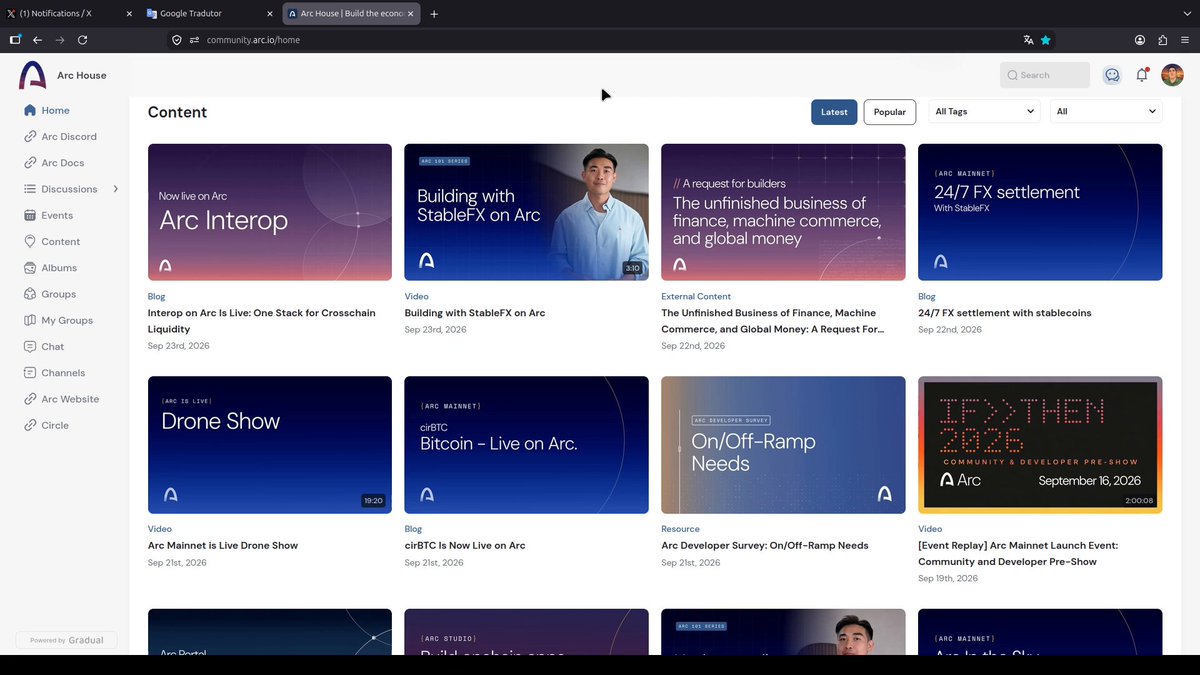
Task: Open '24/7 FX settlement with stablecoins' title
Action: point(1004,313)
